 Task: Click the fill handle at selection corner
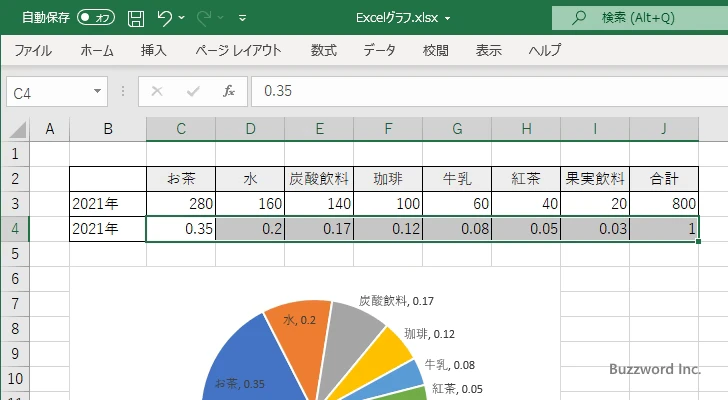click(x=698, y=241)
